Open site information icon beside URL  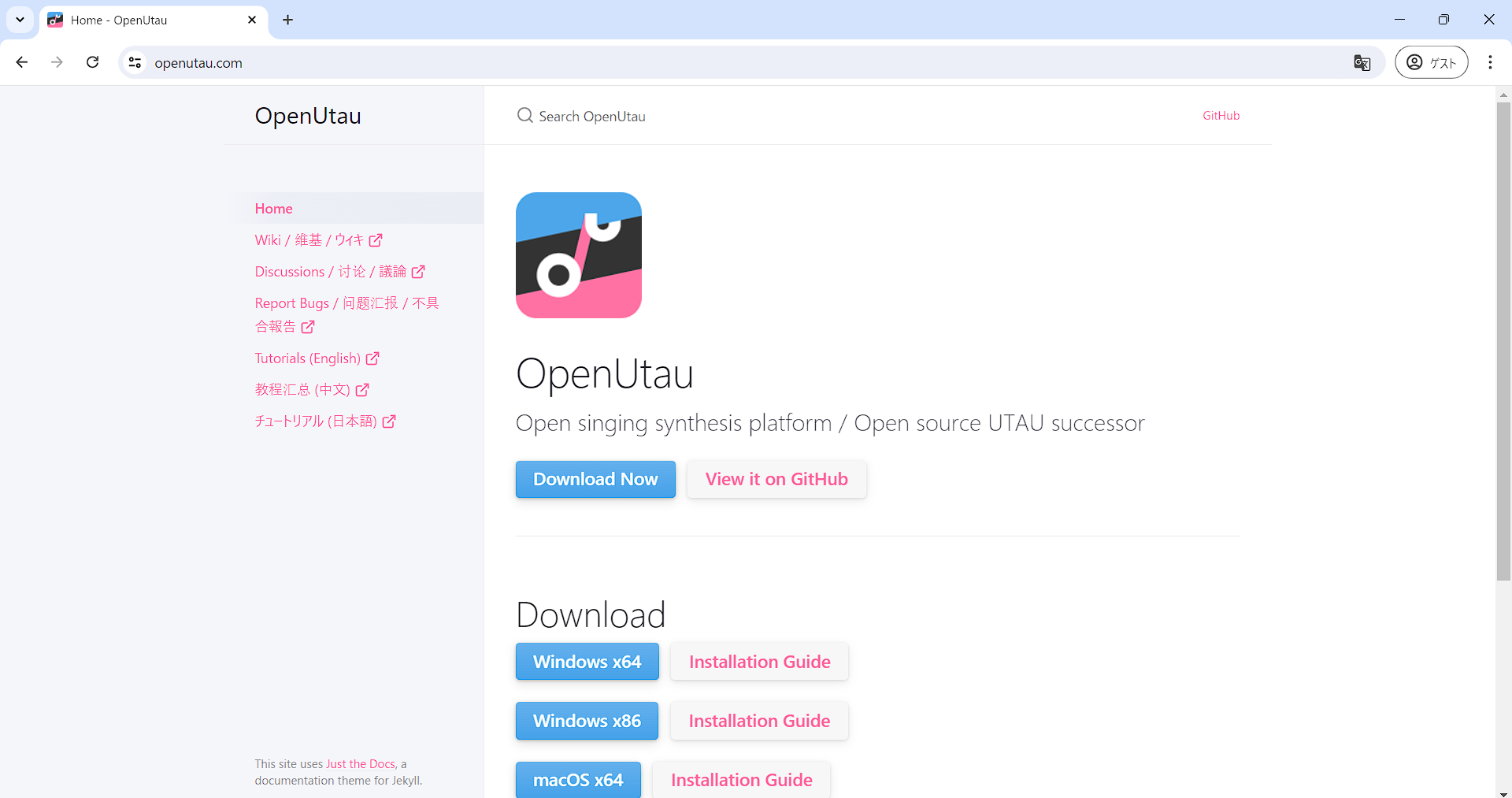135,63
